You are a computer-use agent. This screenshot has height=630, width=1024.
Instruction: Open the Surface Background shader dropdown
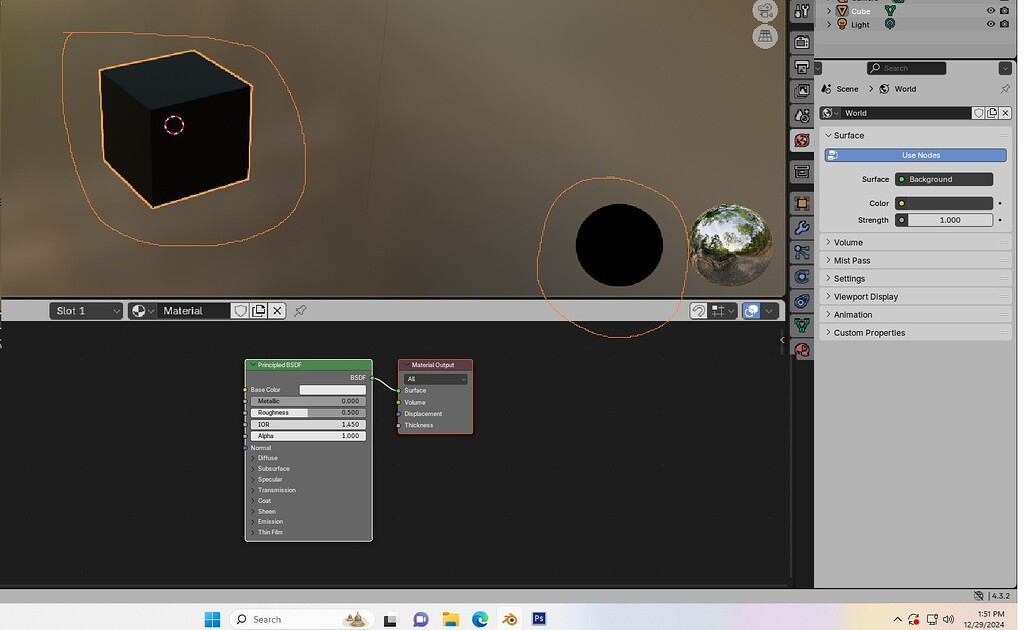click(944, 180)
